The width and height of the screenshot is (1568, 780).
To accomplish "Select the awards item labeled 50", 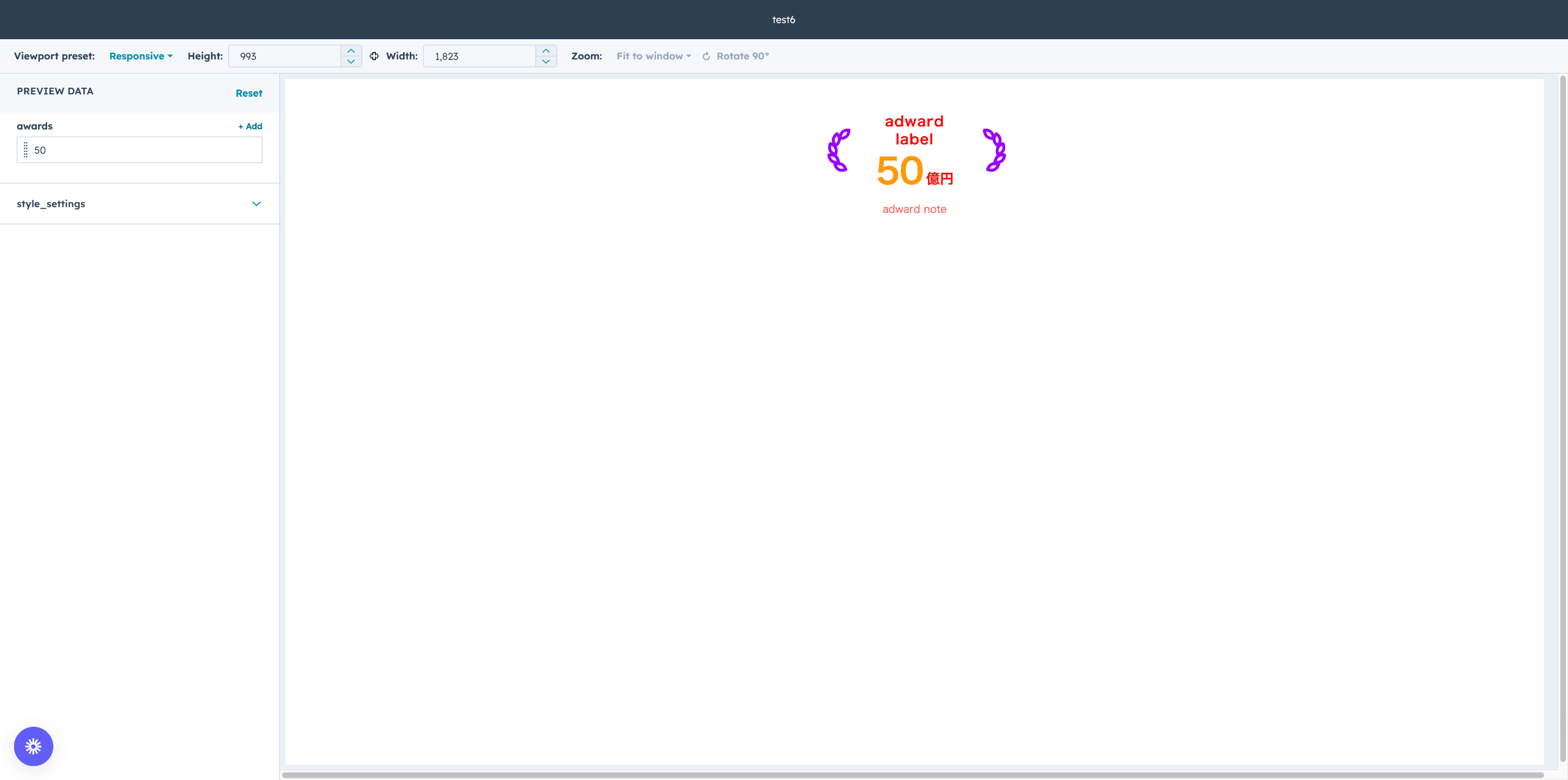I will click(141, 150).
